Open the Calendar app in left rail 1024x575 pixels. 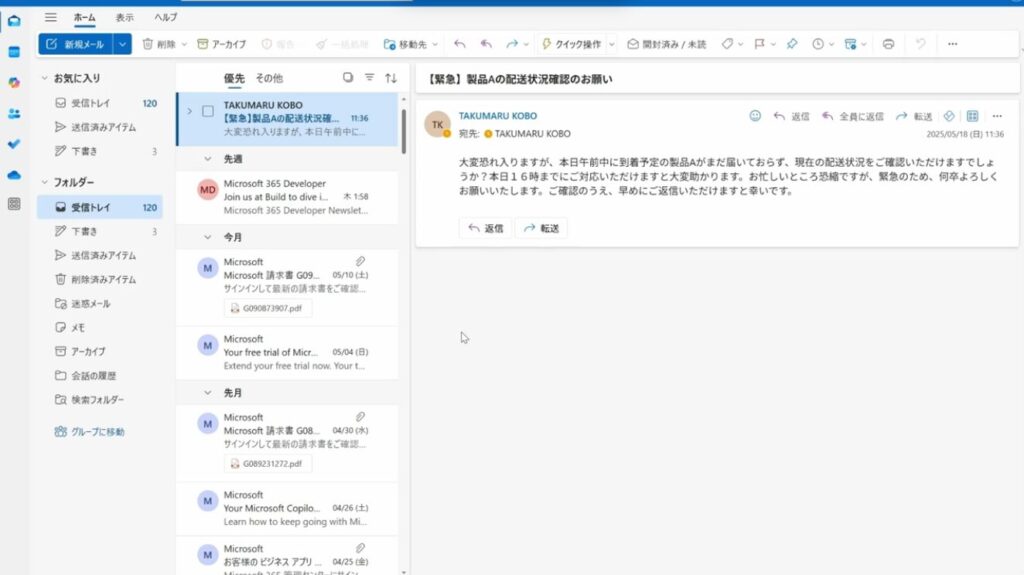click(x=14, y=51)
